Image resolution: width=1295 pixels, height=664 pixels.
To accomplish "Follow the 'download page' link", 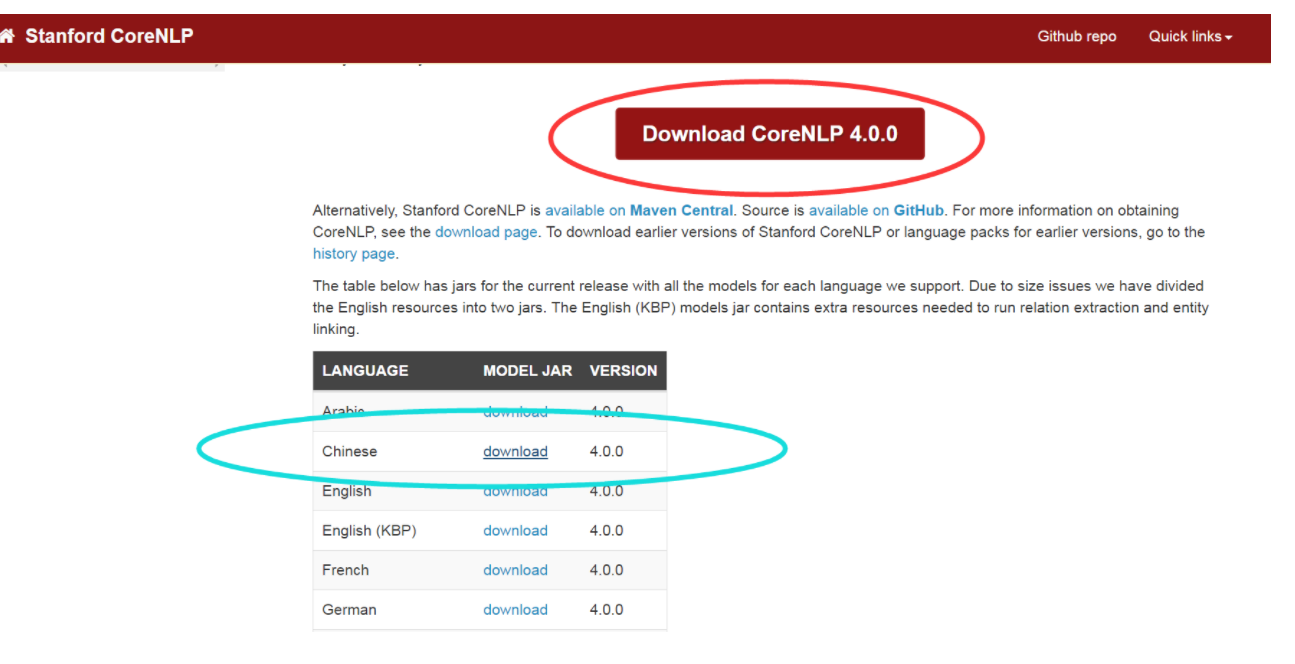I will (486, 232).
